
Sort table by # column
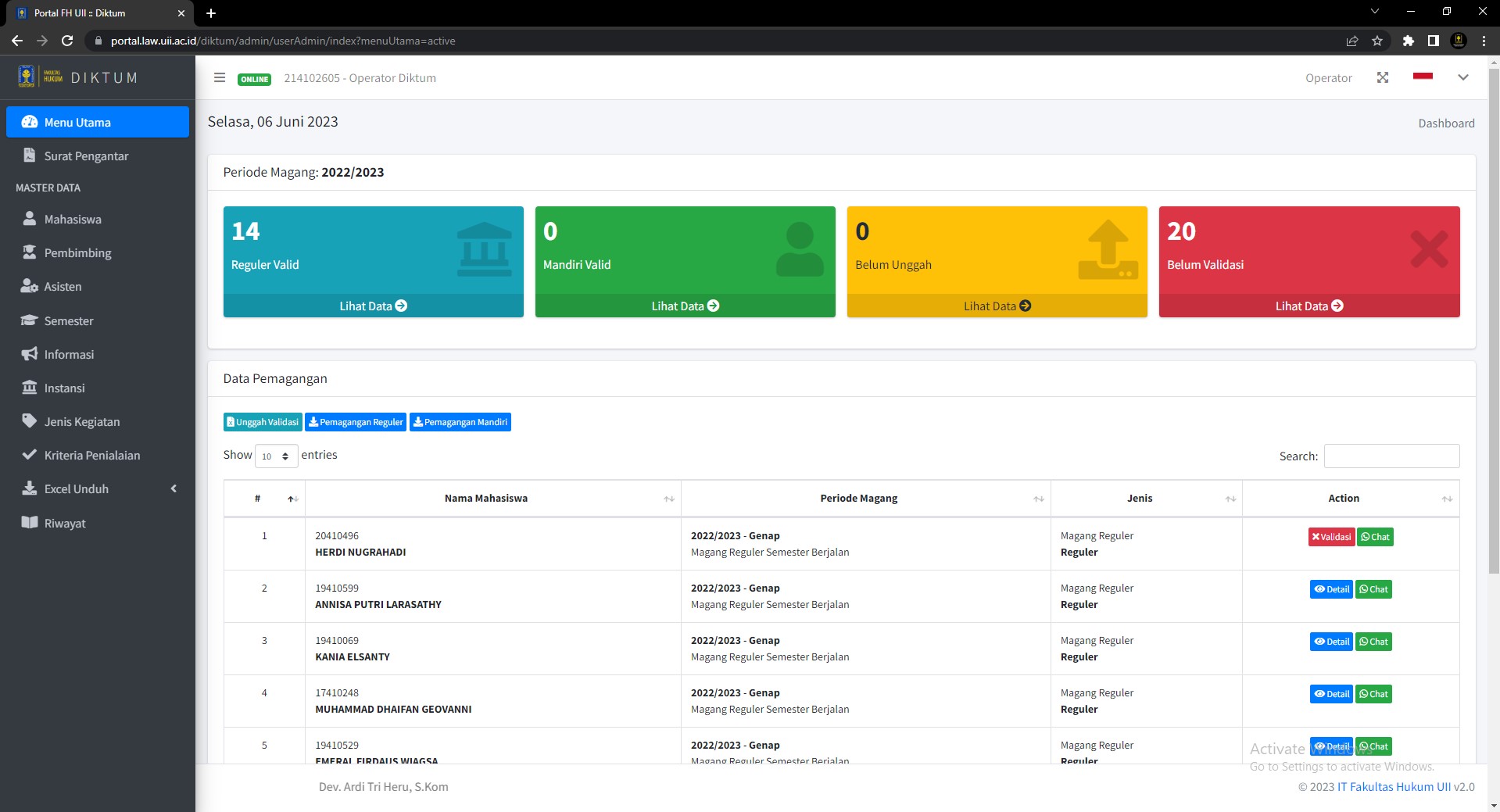pos(264,498)
